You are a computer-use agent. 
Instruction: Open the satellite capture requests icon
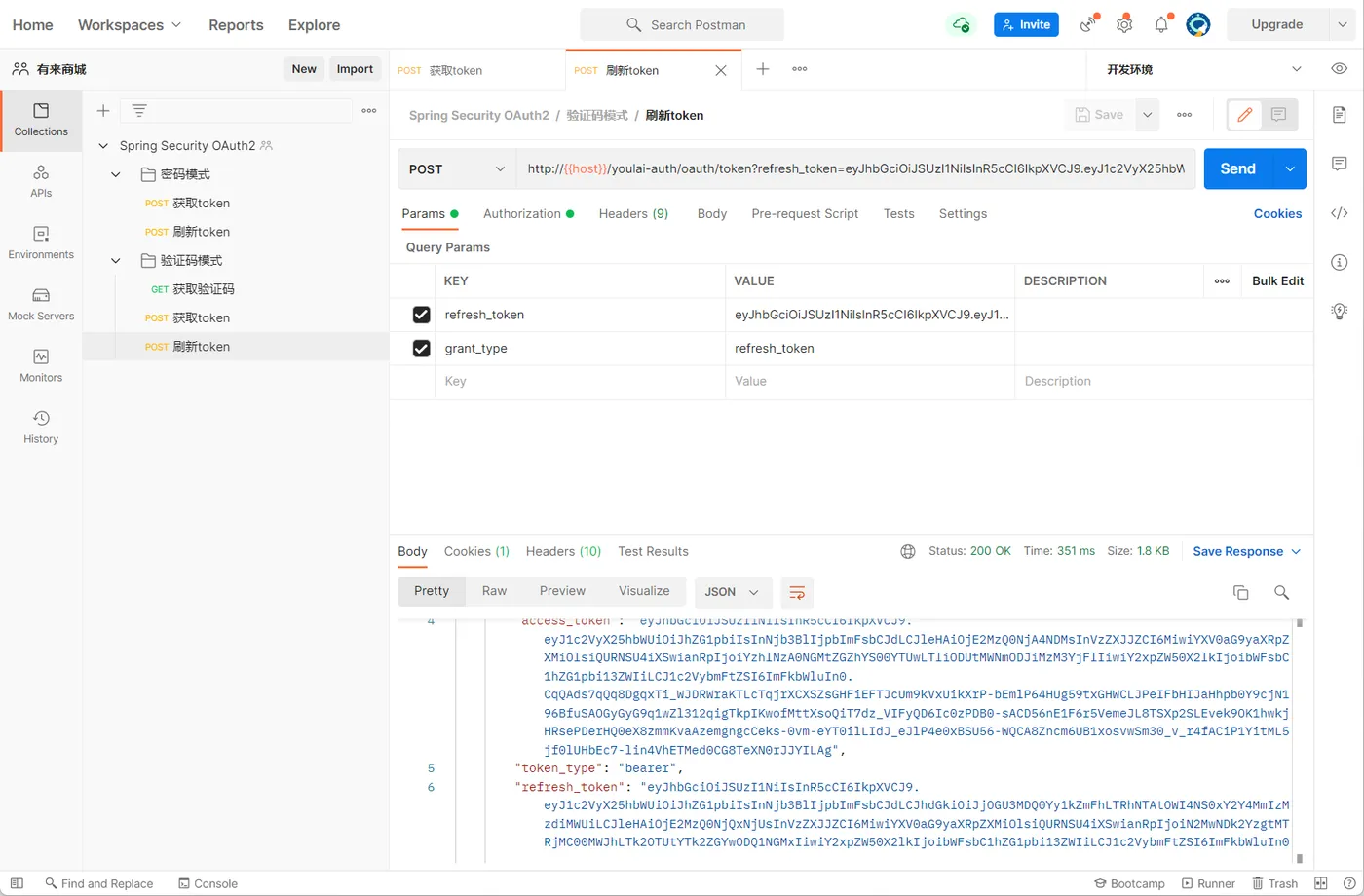coord(1088,24)
